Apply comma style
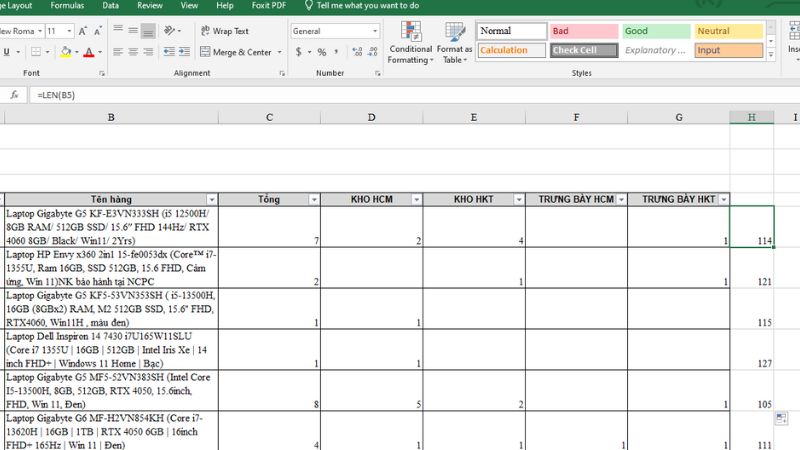Screen dimensions: 800x450 (336, 52)
